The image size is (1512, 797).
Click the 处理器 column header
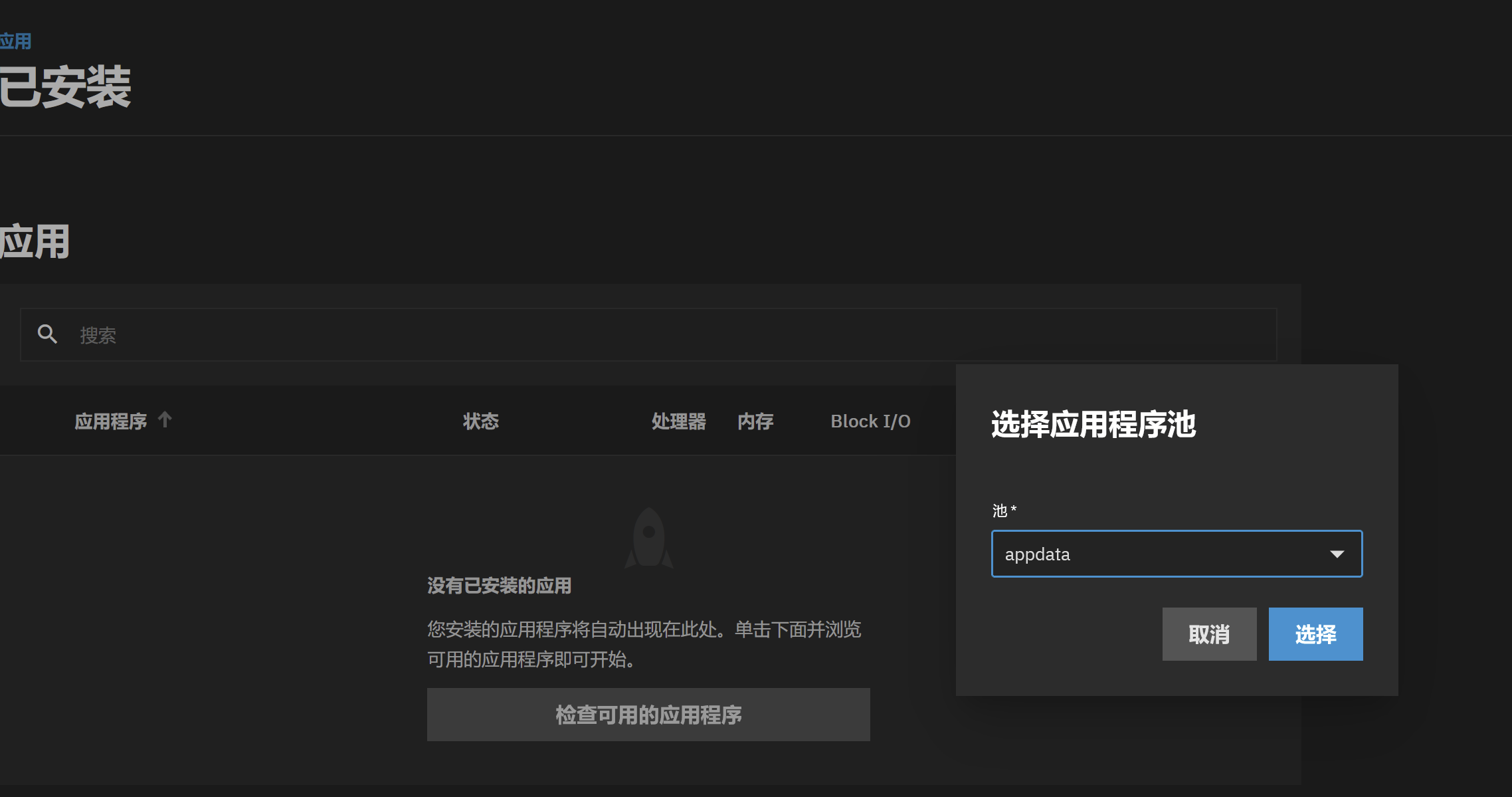(x=678, y=421)
